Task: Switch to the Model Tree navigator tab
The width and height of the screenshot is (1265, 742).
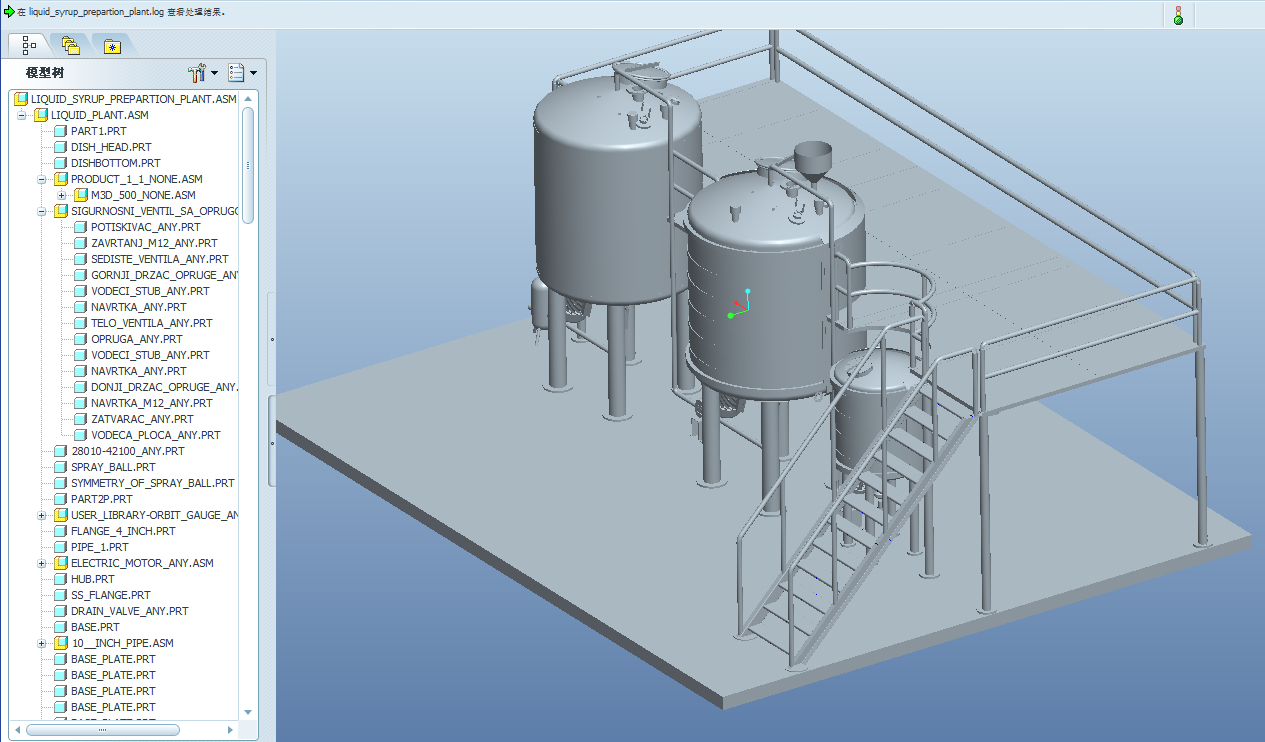Action: [x=28, y=45]
